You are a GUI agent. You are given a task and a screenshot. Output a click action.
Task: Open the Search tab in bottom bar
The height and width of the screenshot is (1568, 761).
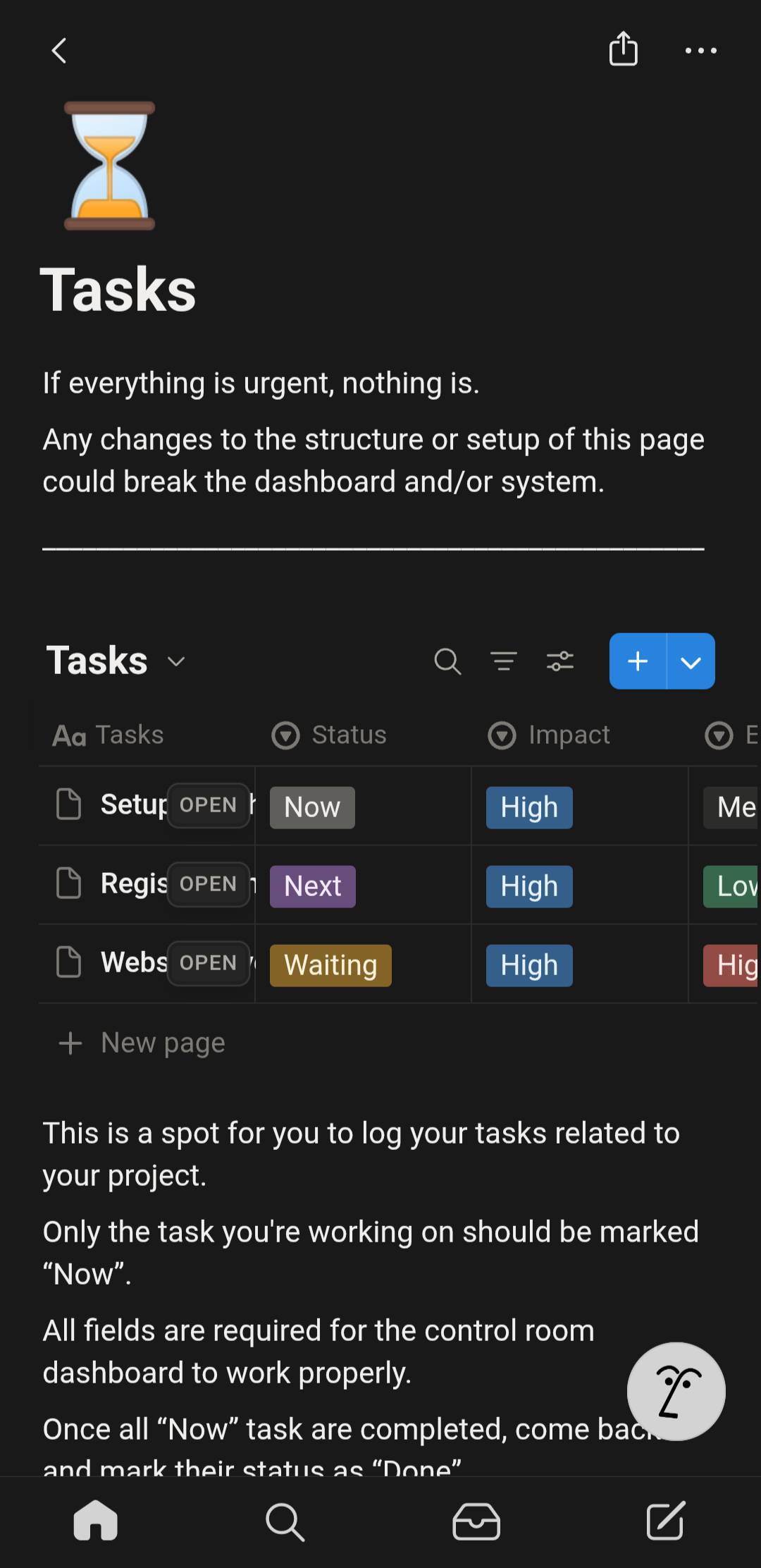click(x=285, y=1521)
